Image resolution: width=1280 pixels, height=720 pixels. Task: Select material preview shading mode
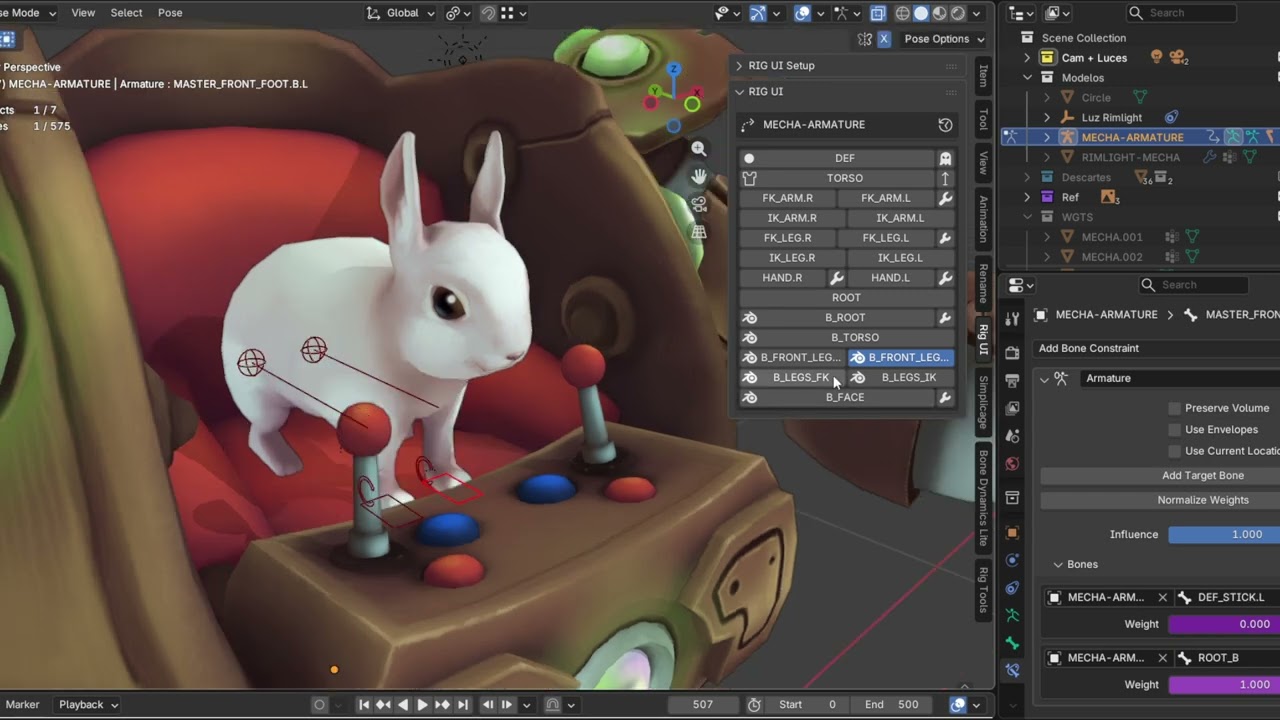coord(939,13)
